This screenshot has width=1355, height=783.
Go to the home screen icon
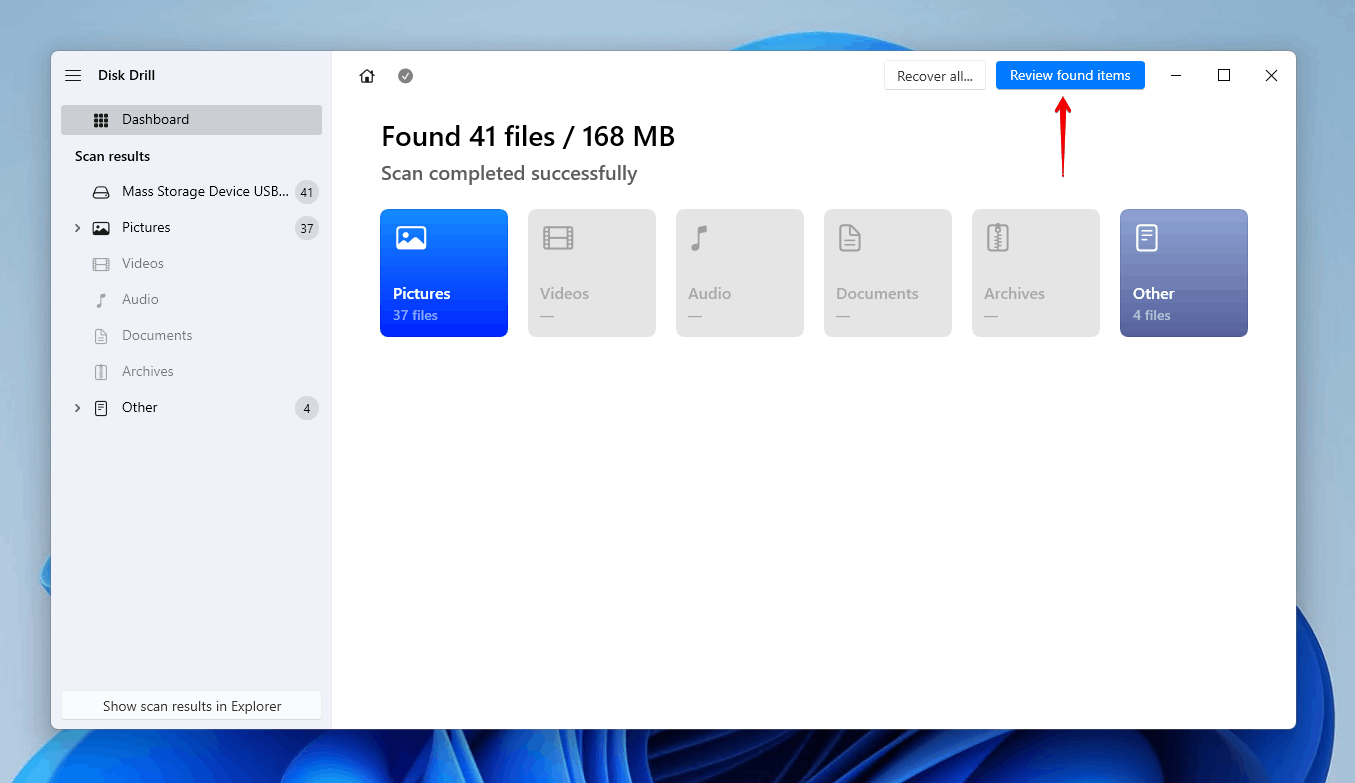367,76
